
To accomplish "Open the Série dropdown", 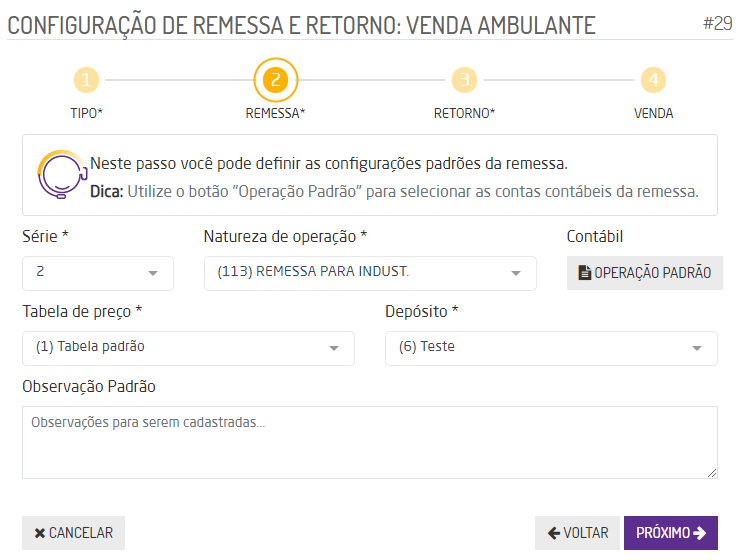I will point(98,273).
